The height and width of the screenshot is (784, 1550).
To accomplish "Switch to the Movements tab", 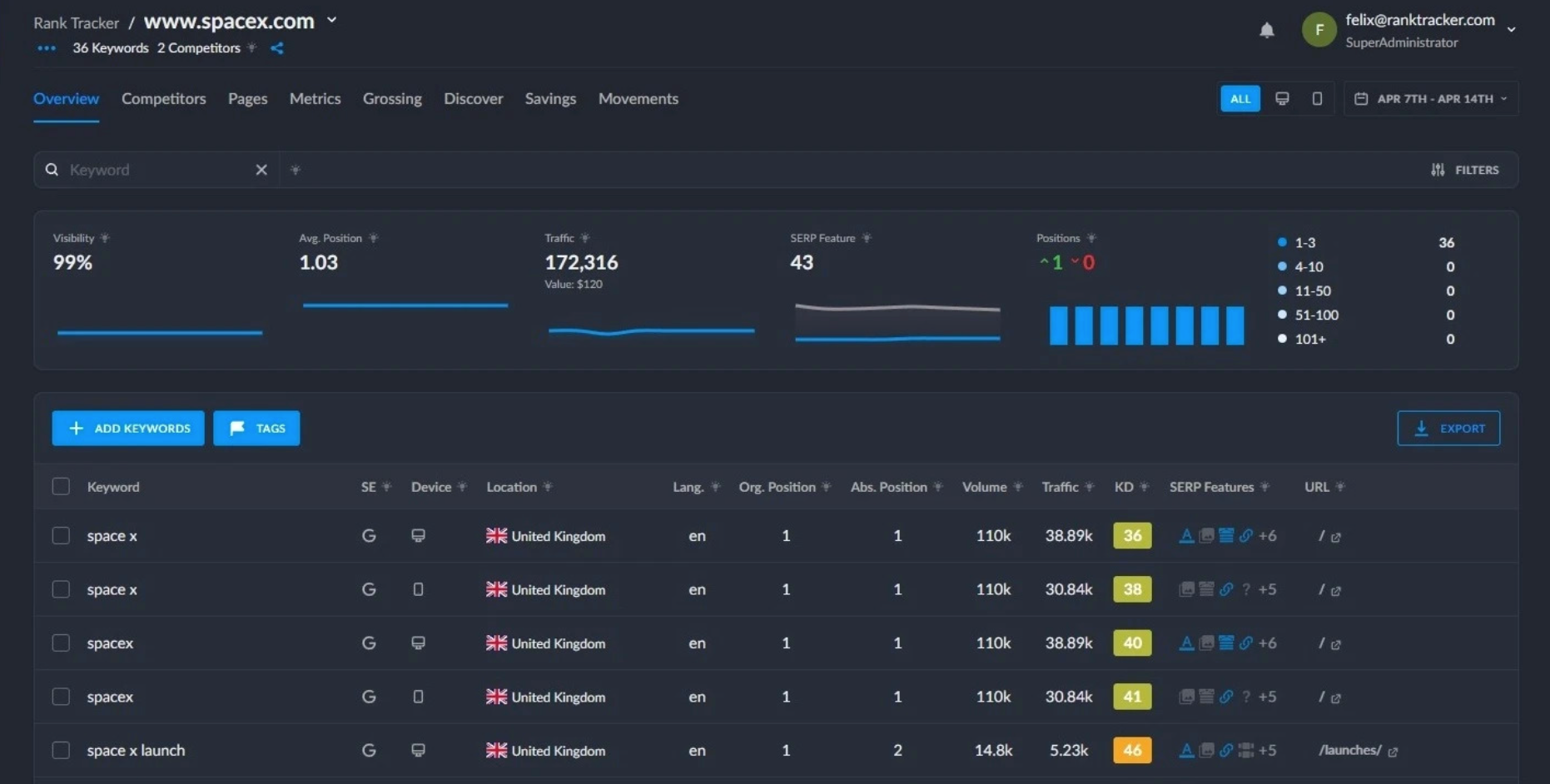I will click(638, 98).
